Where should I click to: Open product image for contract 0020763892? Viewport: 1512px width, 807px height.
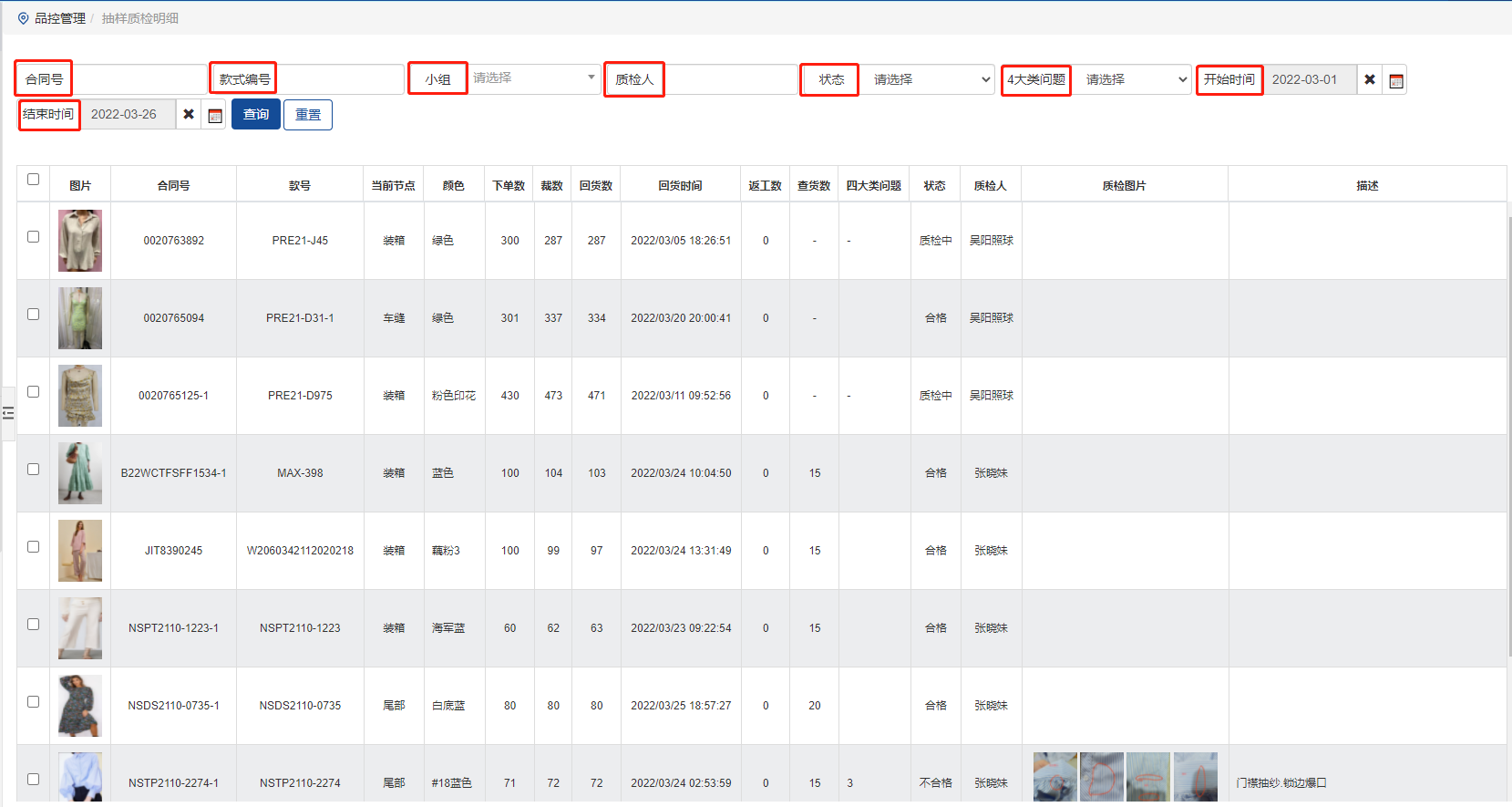pos(80,241)
